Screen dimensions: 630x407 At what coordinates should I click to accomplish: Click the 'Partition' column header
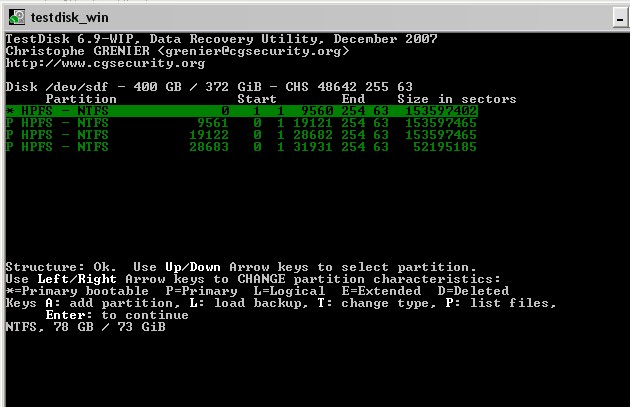point(81,99)
